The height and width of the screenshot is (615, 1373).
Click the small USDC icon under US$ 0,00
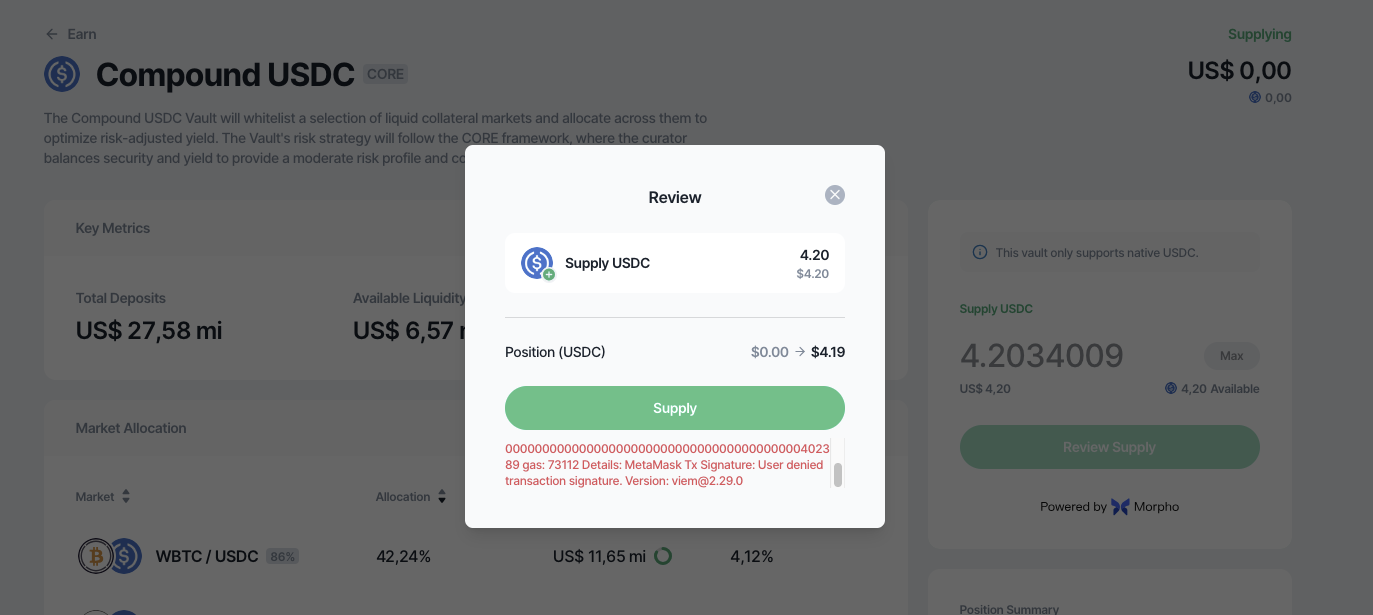coord(1255,98)
